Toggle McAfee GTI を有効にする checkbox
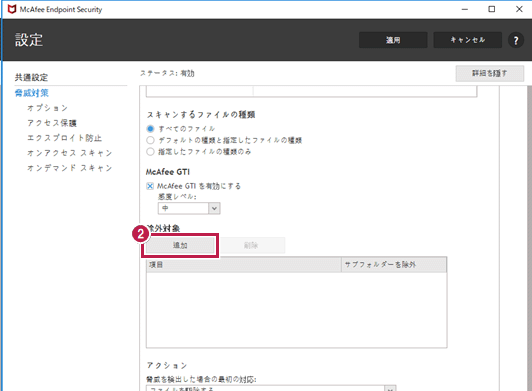Screen dimensions: 532x391 point(150,186)
